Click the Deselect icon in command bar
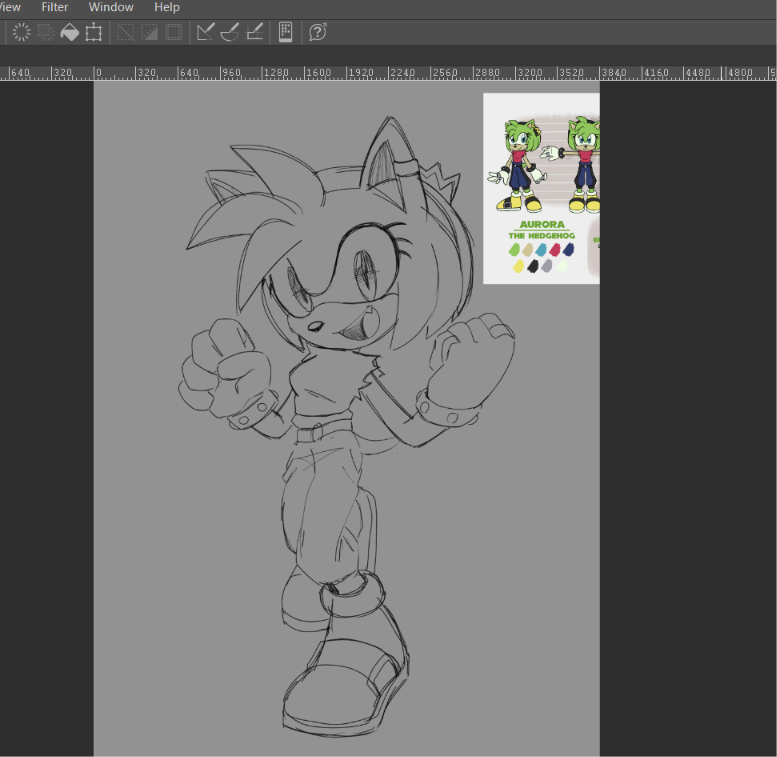Screen dimensions: 777x757 coord(125,32)
